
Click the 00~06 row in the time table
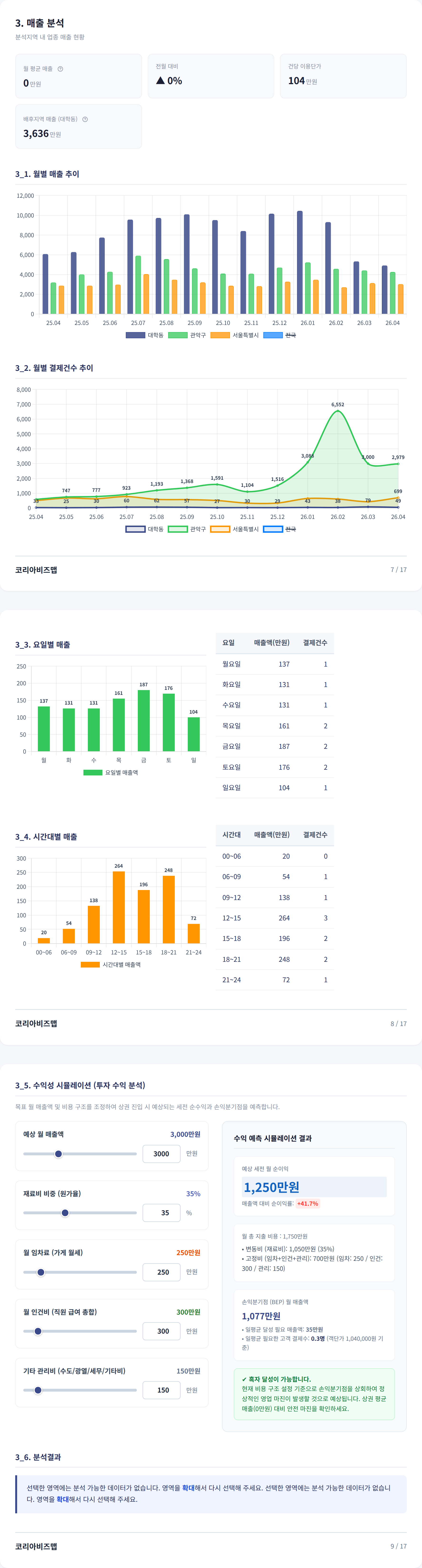tap(275, 857)
